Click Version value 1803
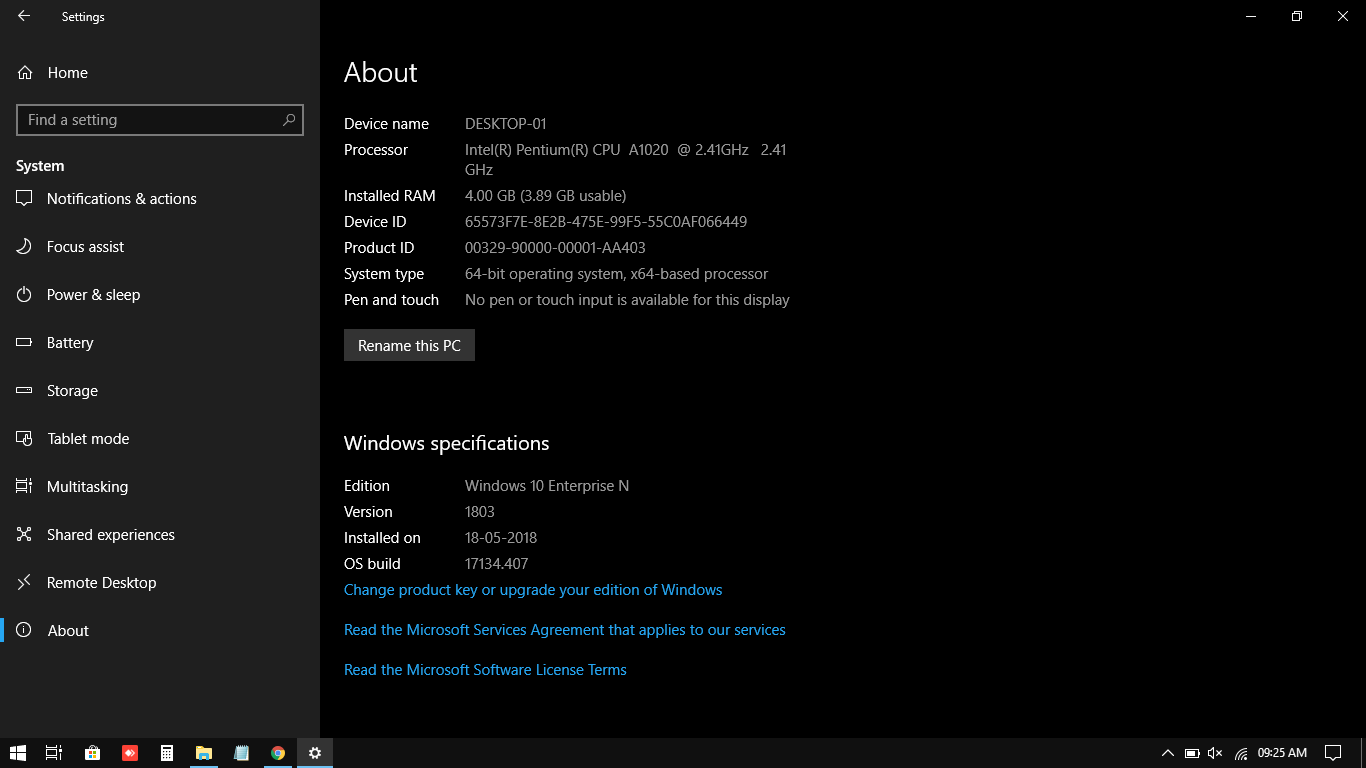This screenshot has width=1366, height=768. pos(480,512)
